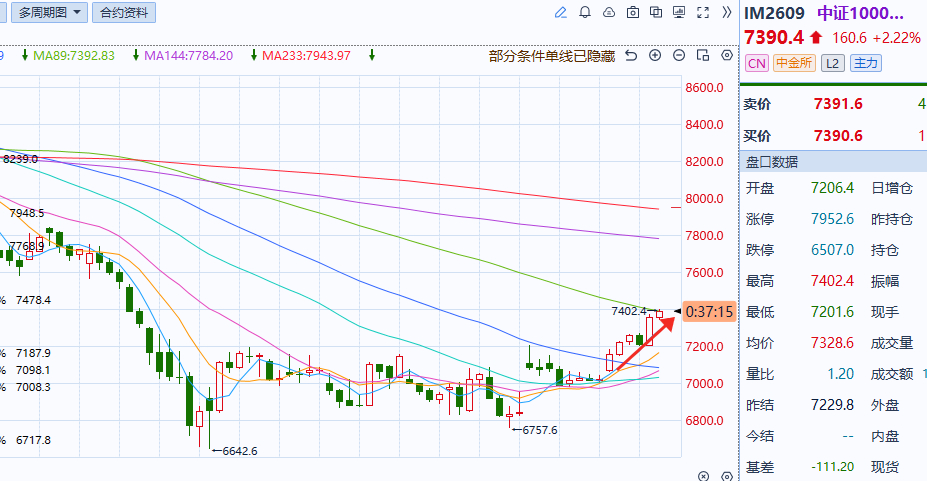The width and height of the screenshot is (927, 481).
Task: Click the green arrow after MA233
Action: tap(372, 56)
